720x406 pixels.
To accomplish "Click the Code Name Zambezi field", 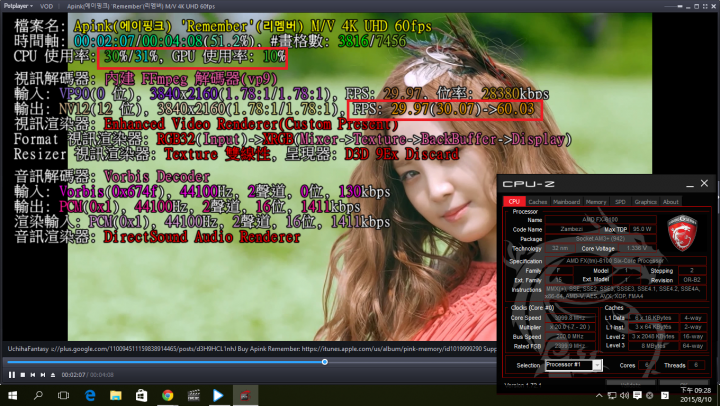I will click(x=572, y=229).
